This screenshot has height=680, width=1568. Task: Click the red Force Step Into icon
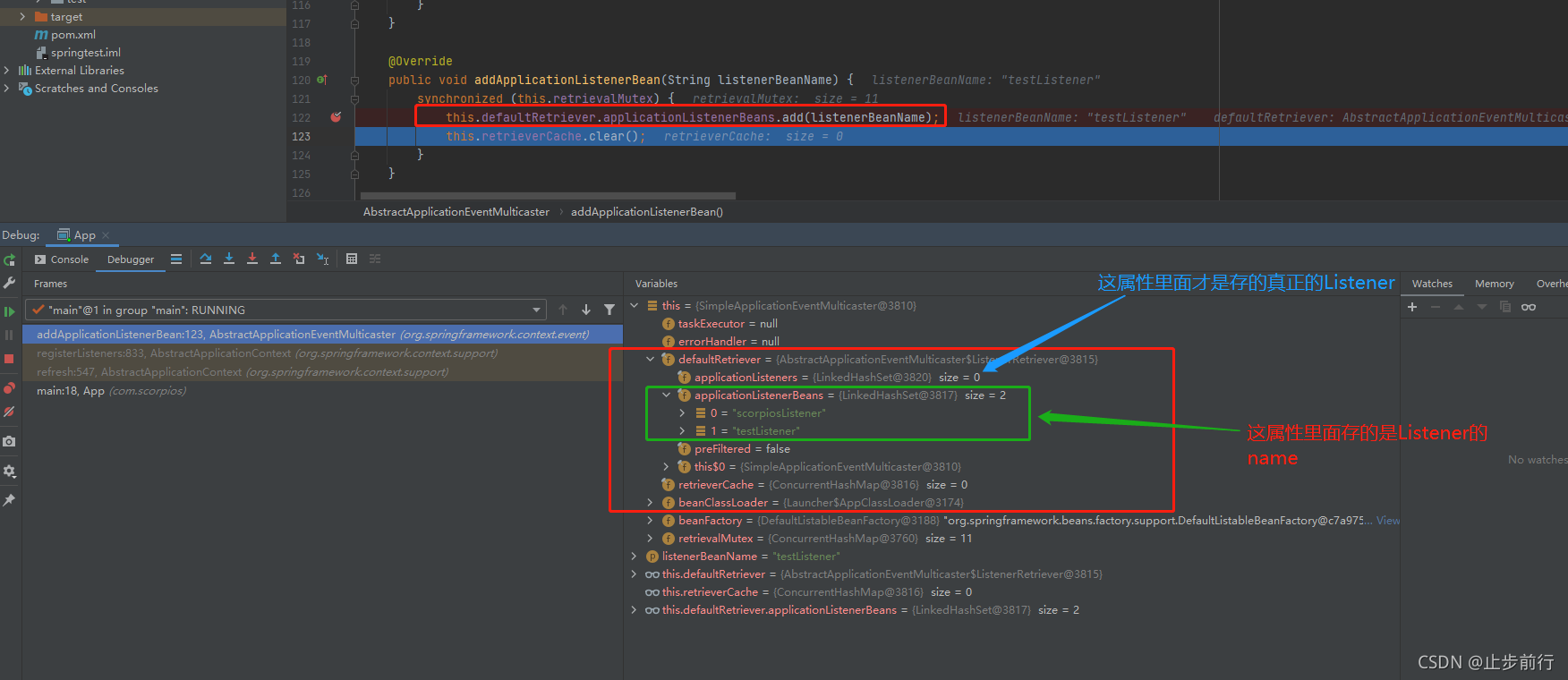click(252, 259)
